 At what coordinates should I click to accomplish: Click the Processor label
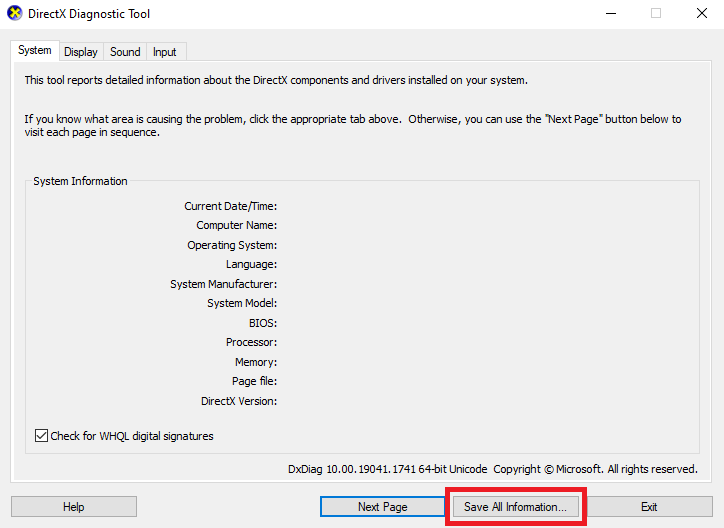coord(251,342)
